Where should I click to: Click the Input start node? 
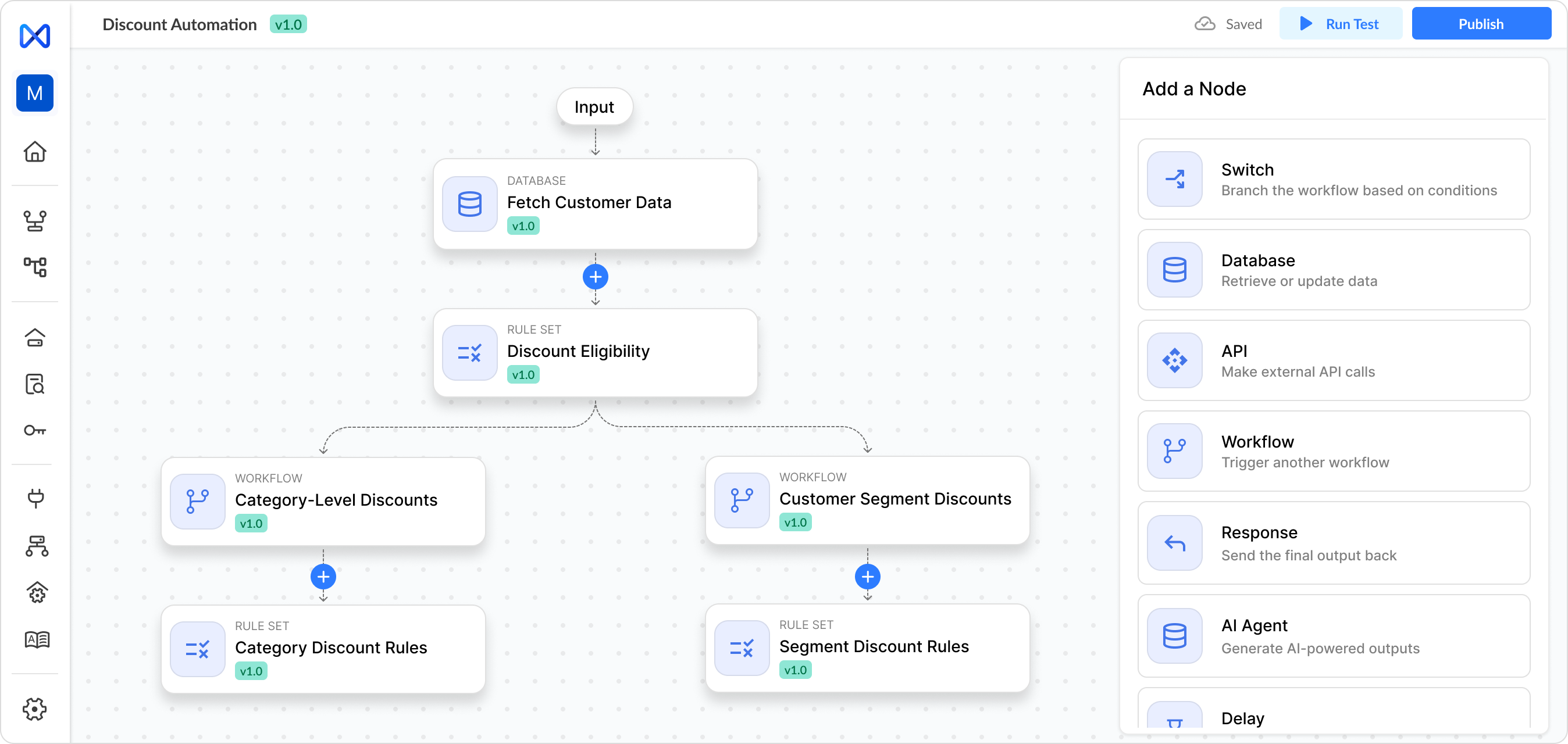pos(594,107)
